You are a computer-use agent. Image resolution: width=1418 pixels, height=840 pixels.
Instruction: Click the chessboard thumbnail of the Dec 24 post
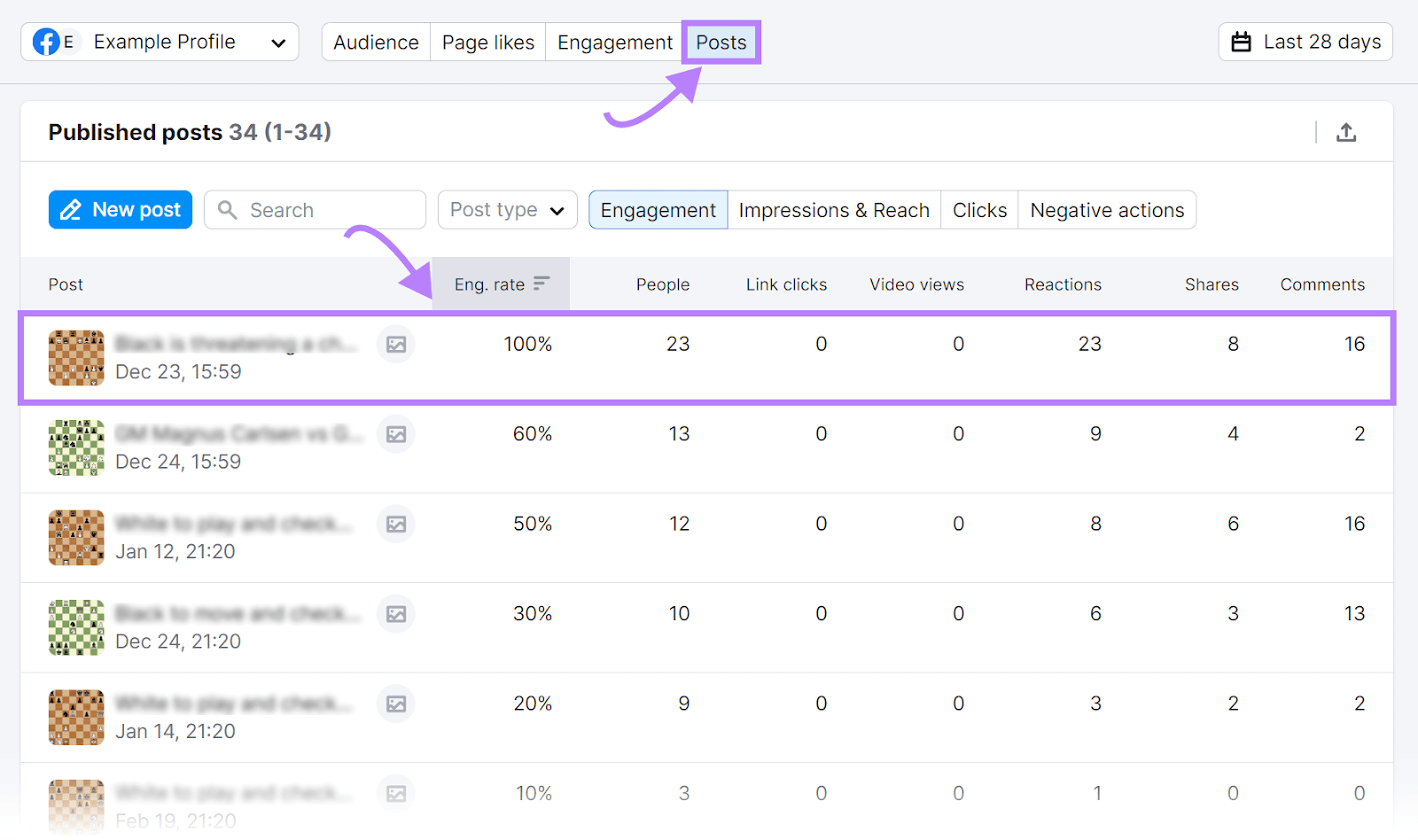75,447
